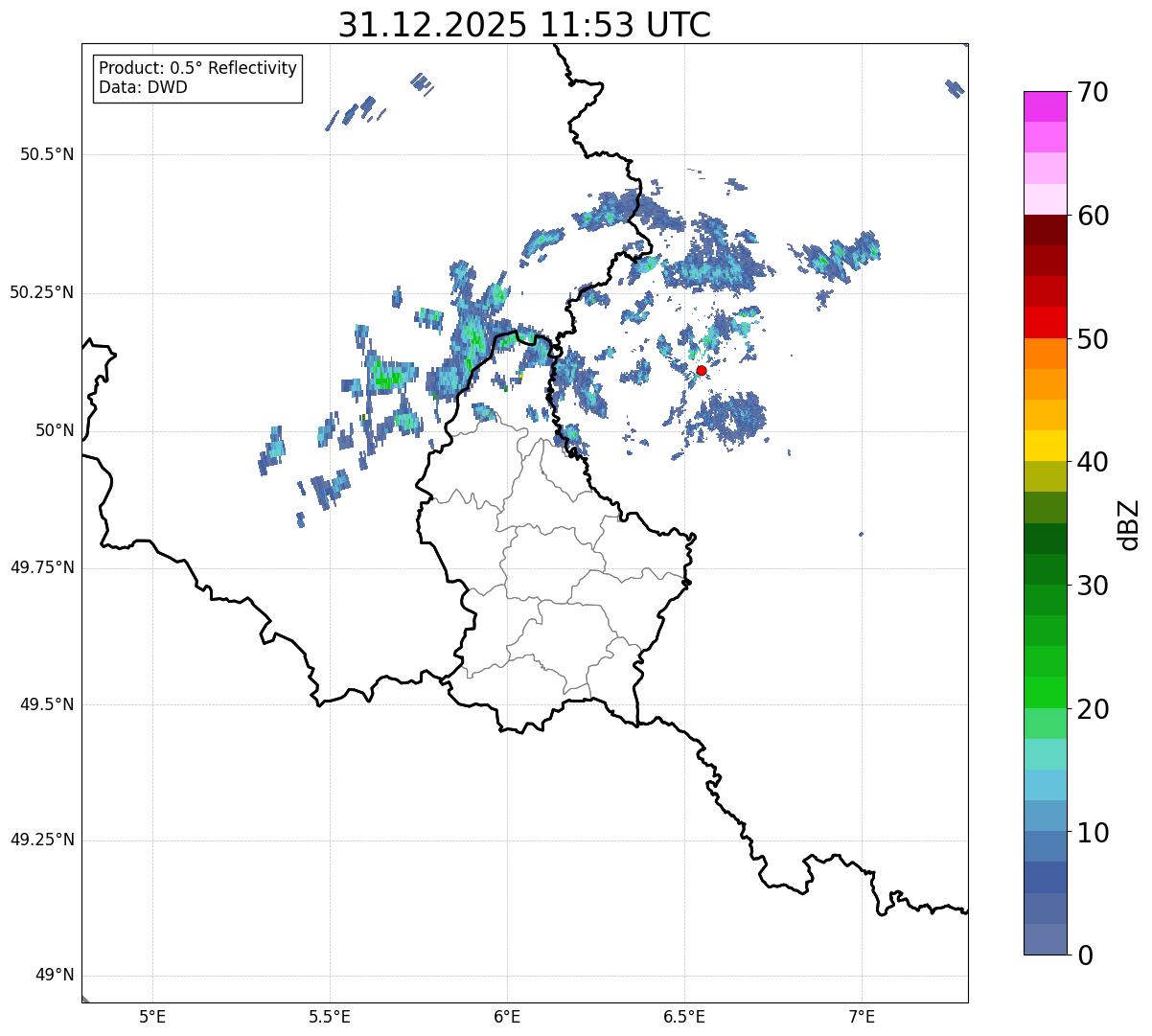Click the longitude label '6°E'
Screen dimensions: 1152x1036
[507, 1016]
